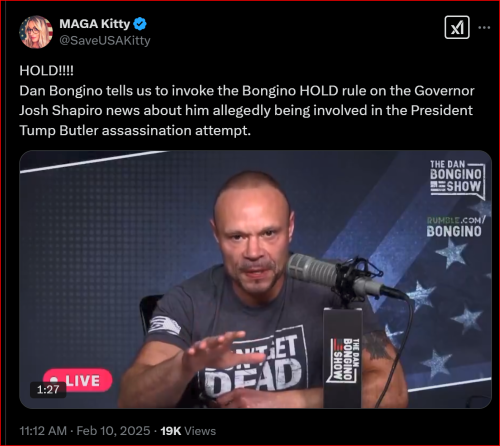Click the red LIVE badge on video
This screenshot has width=500, height=446.
[78, 380]
